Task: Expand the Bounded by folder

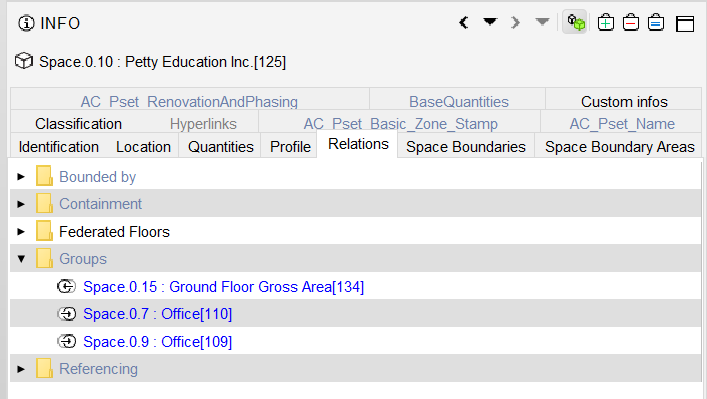Action: (21, 177)
